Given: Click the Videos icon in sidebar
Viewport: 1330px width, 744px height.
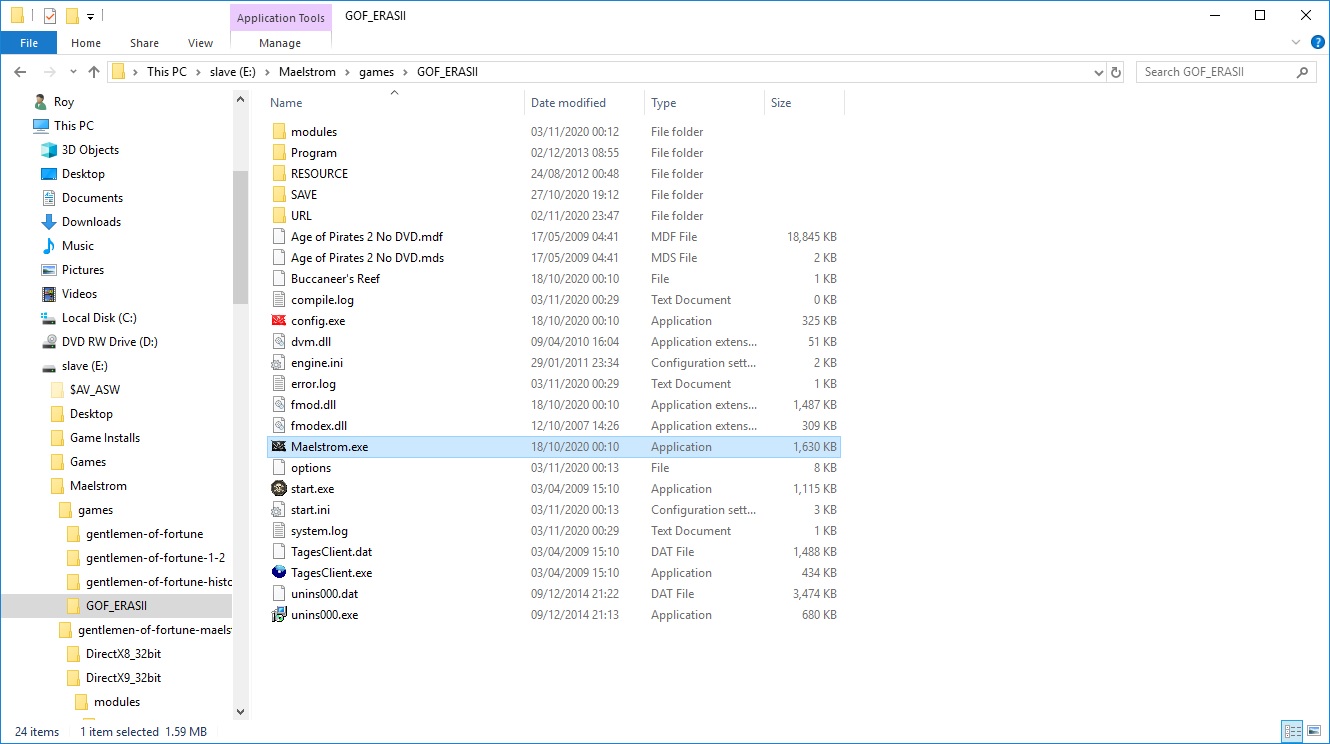Looking at the screenshot, I should tap(49, 294).
